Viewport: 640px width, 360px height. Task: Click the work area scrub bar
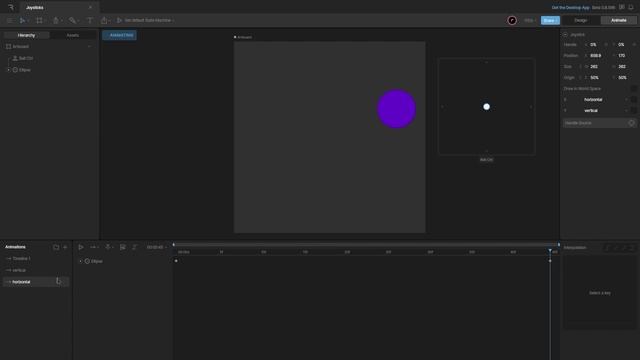tap(366, 244)
